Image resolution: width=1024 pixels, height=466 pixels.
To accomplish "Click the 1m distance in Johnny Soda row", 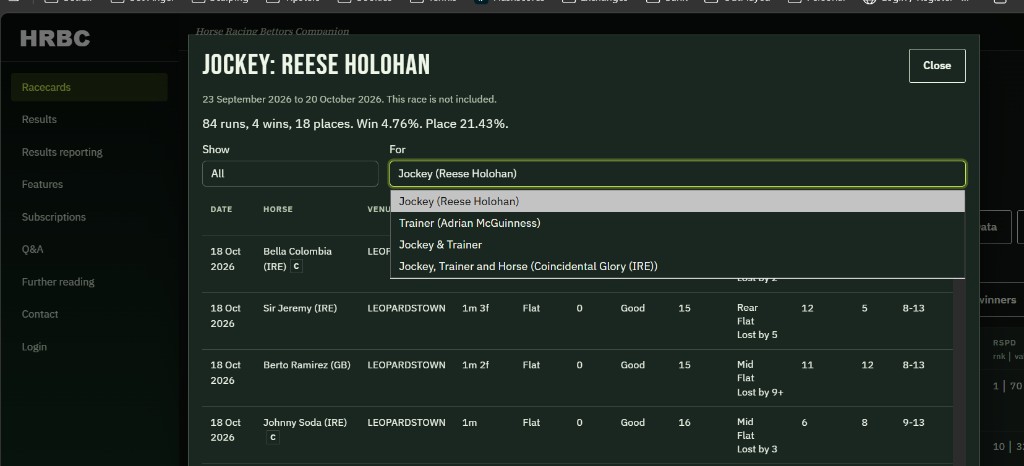I will click(469, 422).
